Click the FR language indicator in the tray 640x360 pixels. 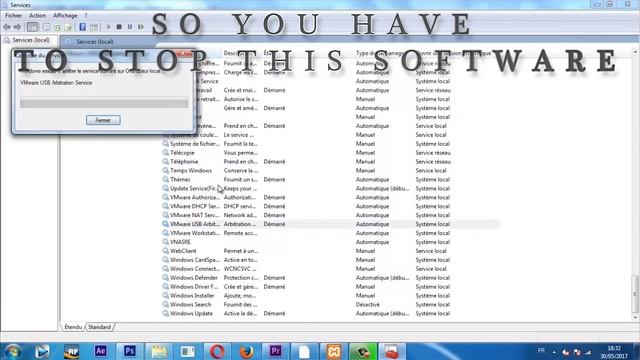click(541, 351)
